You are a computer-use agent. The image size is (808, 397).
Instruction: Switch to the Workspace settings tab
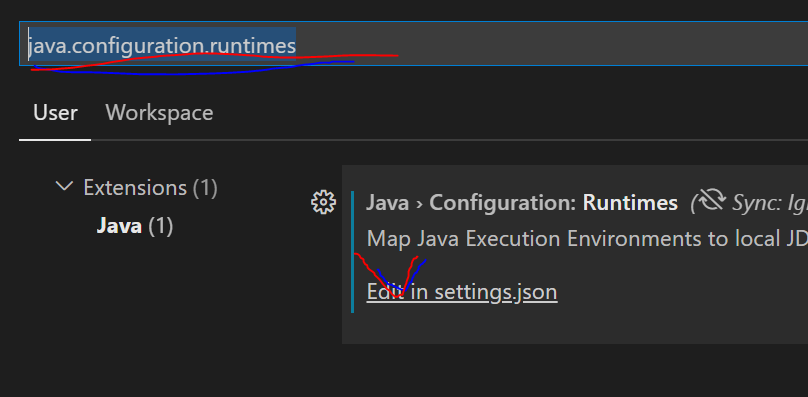159,112
